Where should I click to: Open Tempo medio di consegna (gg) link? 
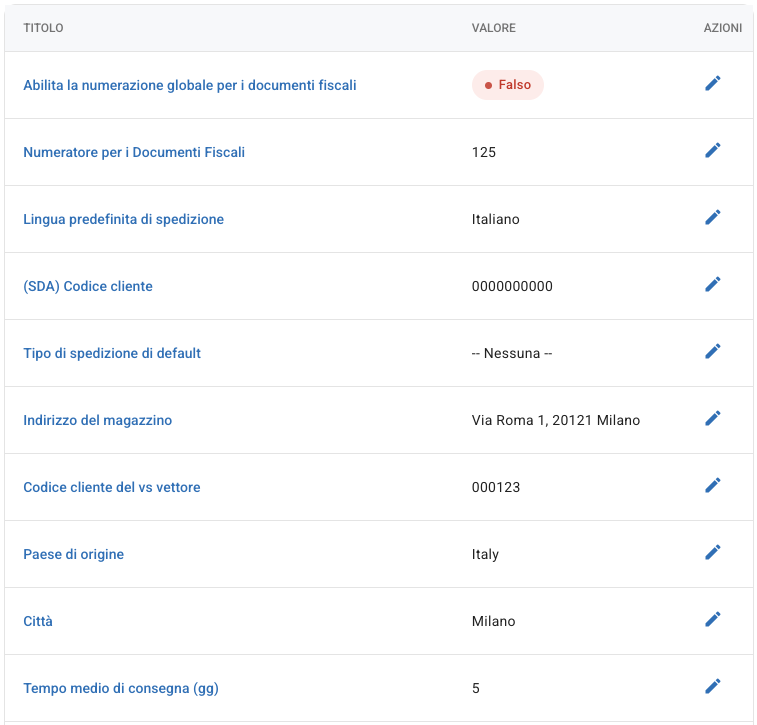(121, 688)
